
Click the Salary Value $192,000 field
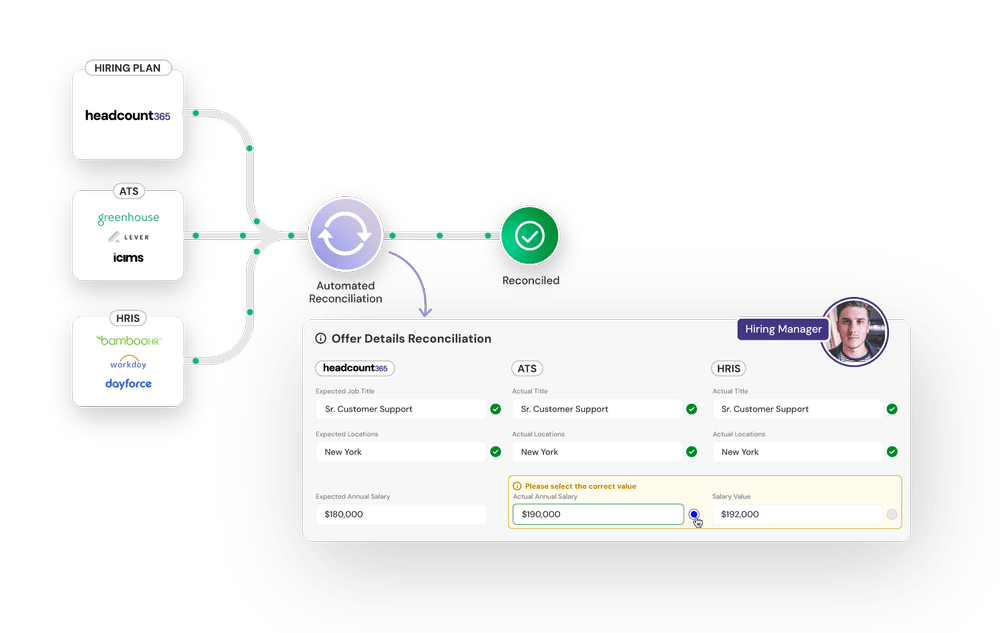click(797, 514)
